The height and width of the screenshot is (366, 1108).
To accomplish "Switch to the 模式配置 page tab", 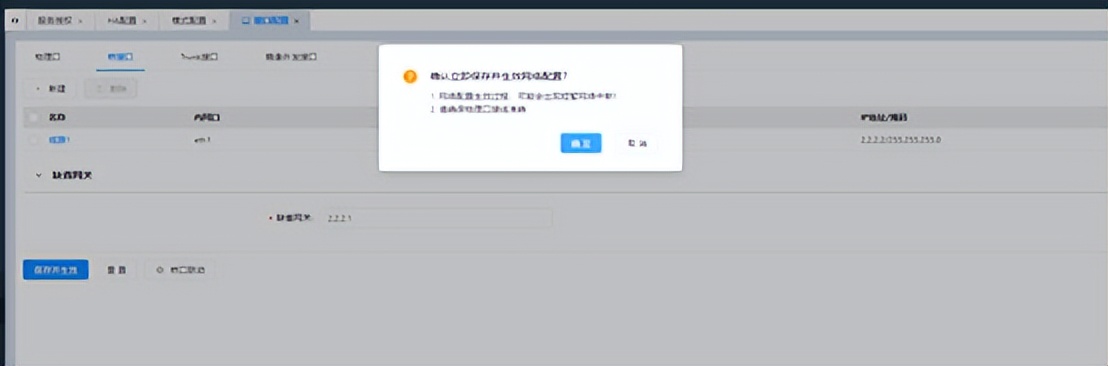I will 189,21.
